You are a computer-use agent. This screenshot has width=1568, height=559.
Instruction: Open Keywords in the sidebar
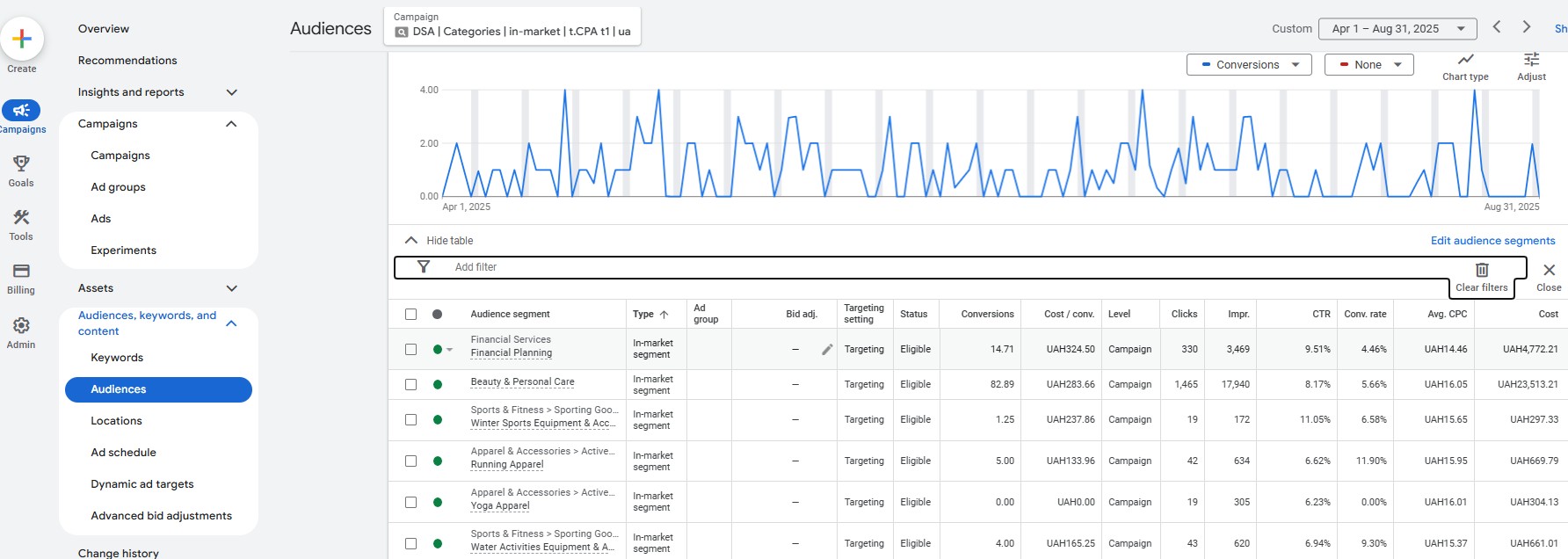point(117,358)
